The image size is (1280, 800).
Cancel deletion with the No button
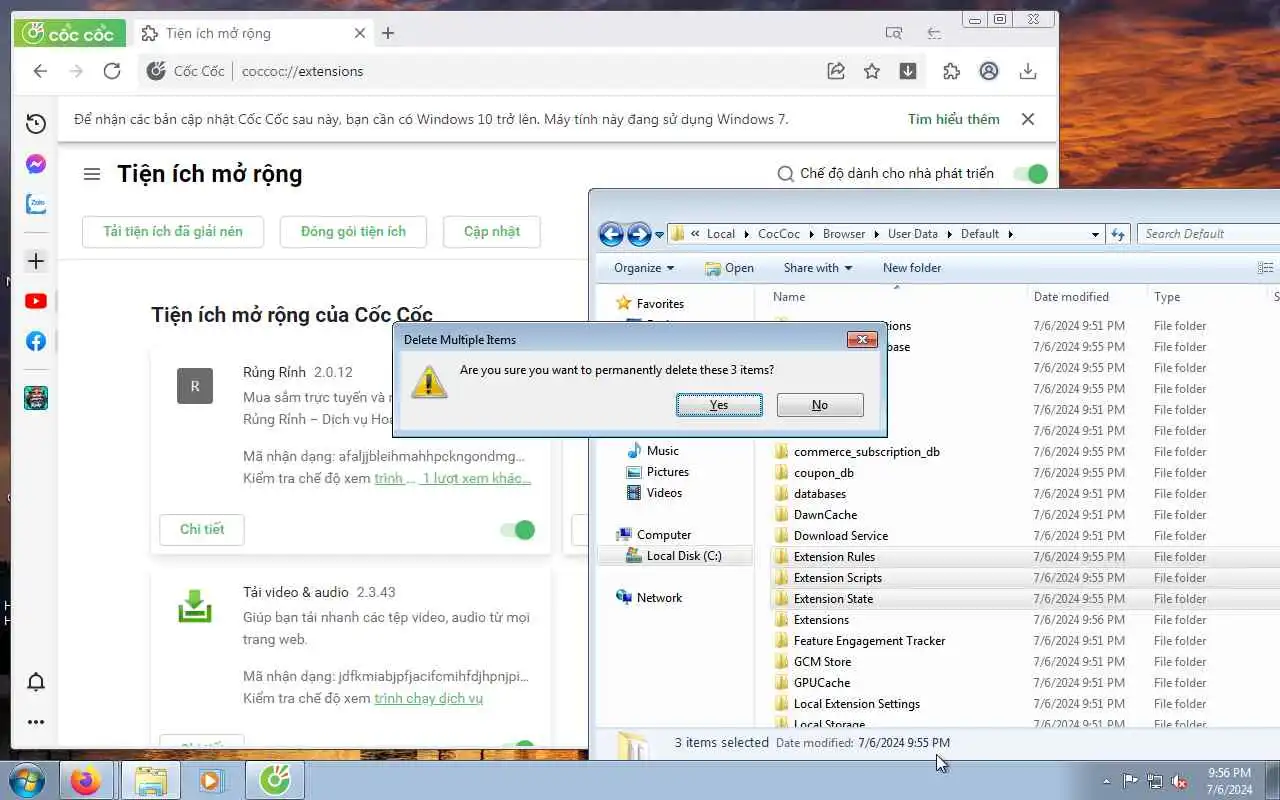tap(820, 405)
